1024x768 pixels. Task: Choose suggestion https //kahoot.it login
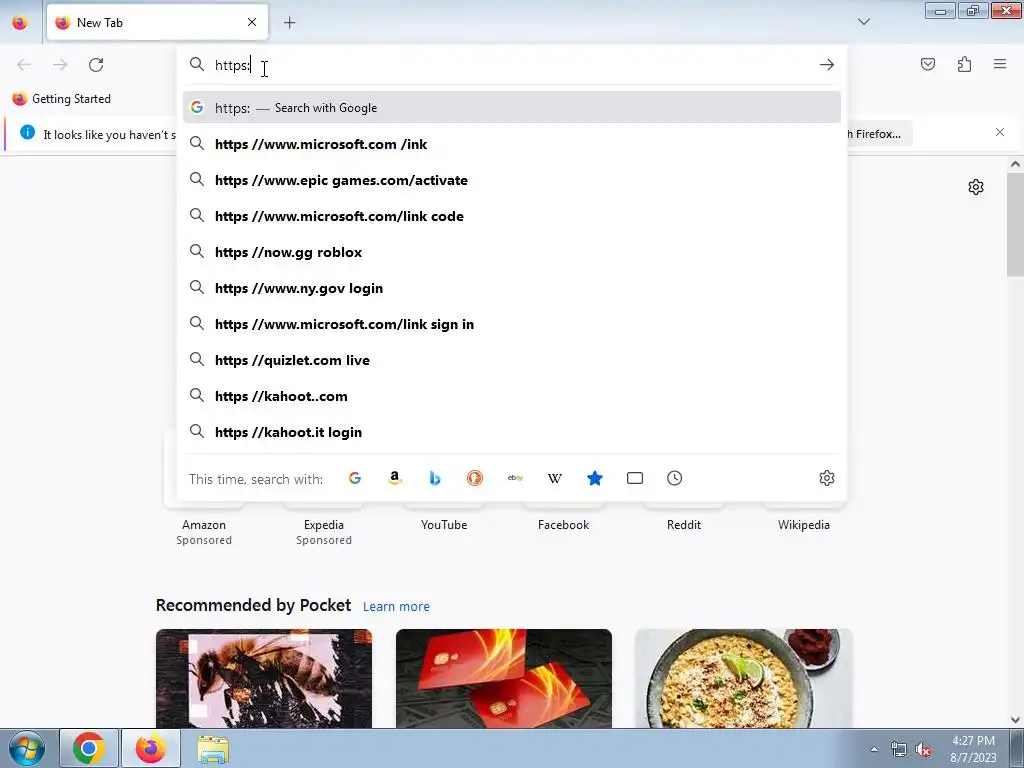(512, 432)
